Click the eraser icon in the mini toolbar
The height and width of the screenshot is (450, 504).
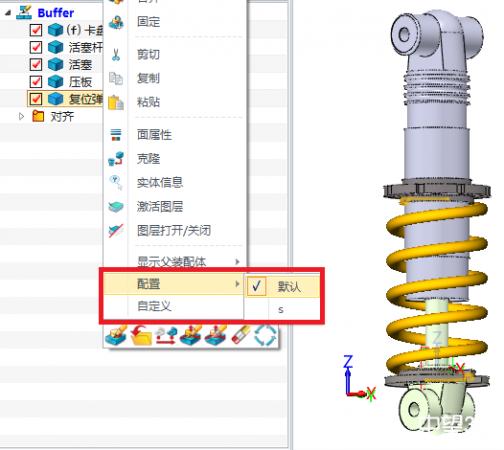click(x=241, y=335)
